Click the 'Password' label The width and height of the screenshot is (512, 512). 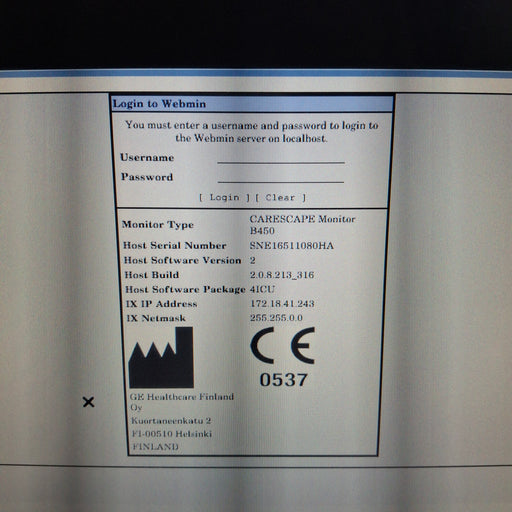(x=147, y=177)
